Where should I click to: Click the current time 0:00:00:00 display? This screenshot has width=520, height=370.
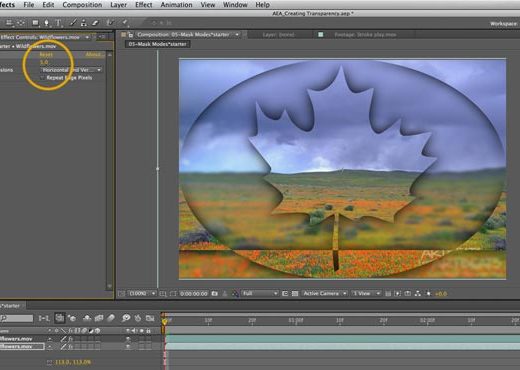click(194, 294)
